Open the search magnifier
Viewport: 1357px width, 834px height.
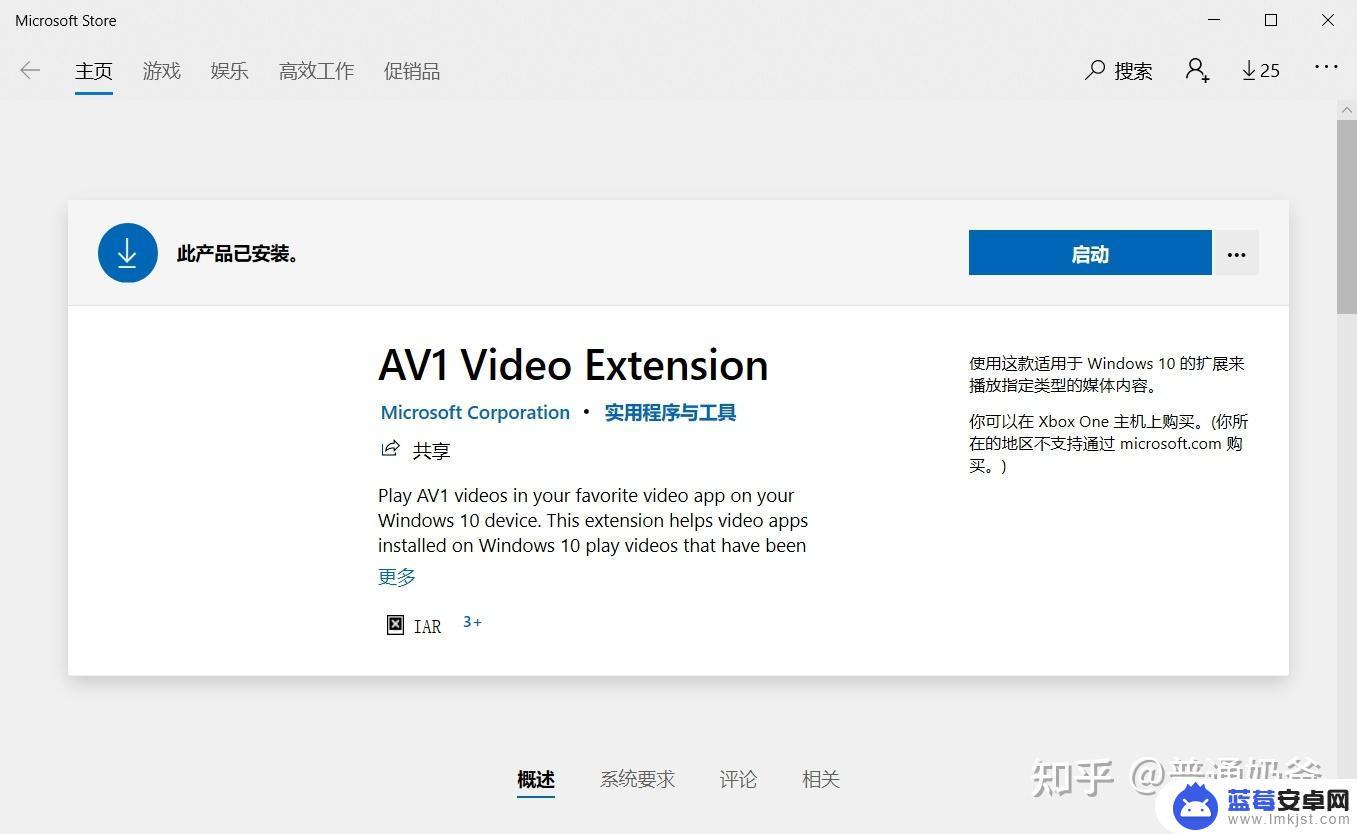pyautogui.click(x=1095, y=70)
